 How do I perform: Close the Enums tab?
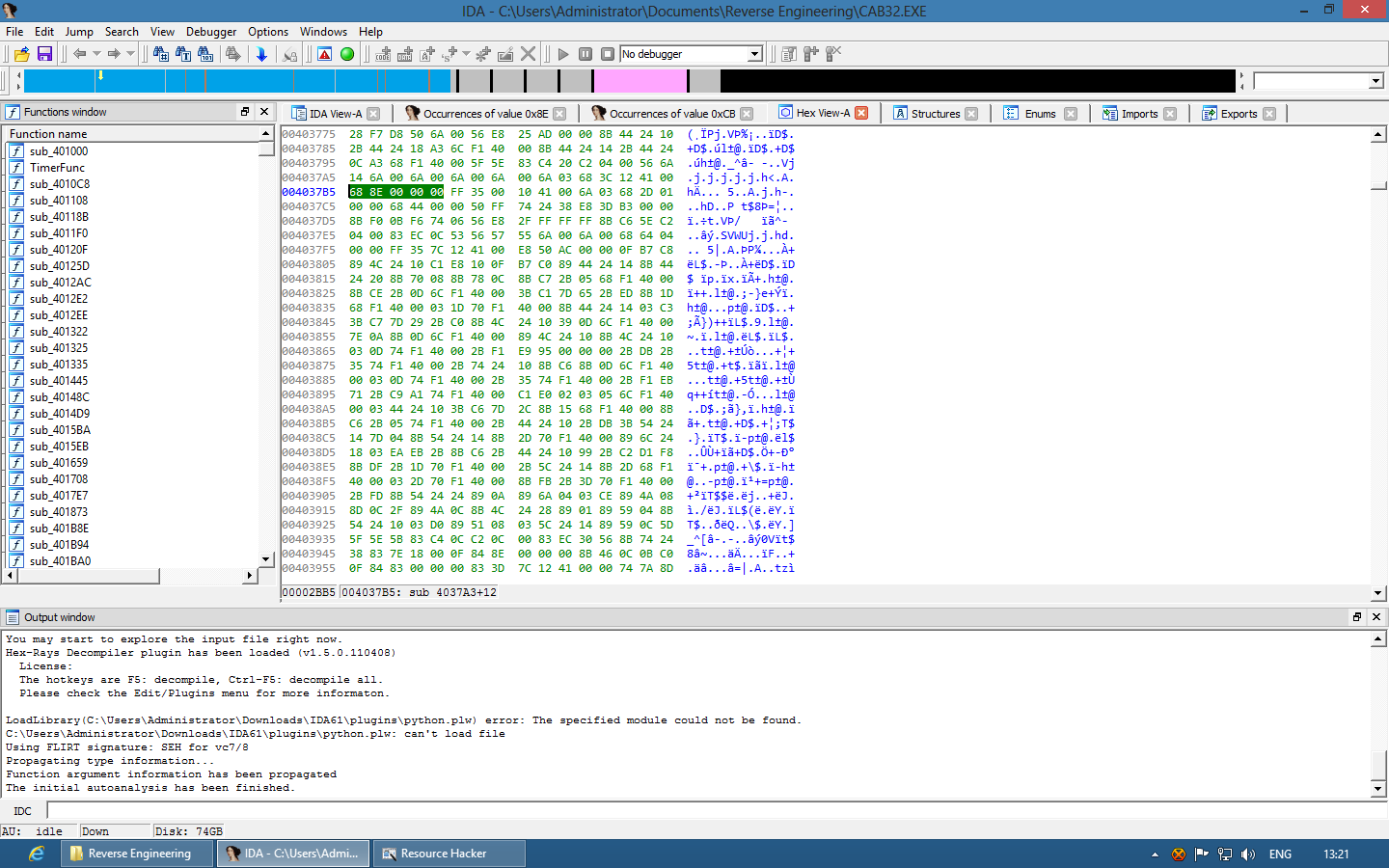click(x=1071, y=114)
